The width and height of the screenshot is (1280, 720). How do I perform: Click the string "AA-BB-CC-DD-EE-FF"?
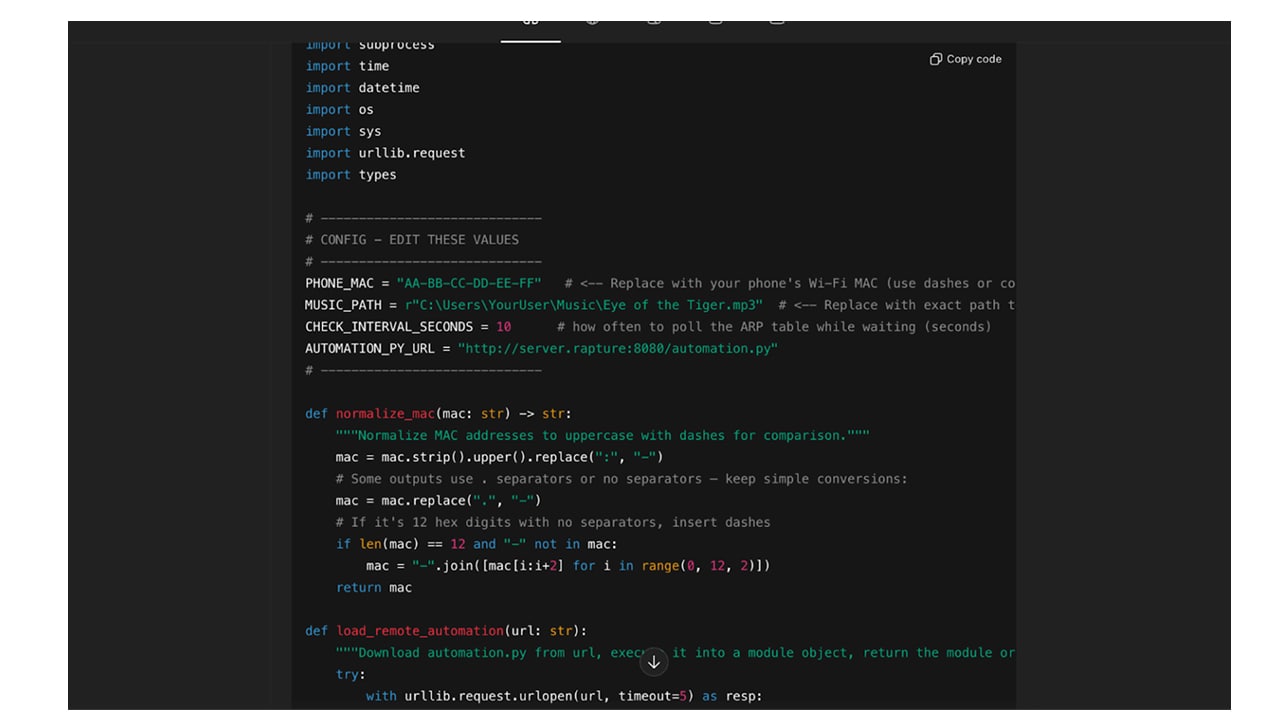tap(469, 283)
